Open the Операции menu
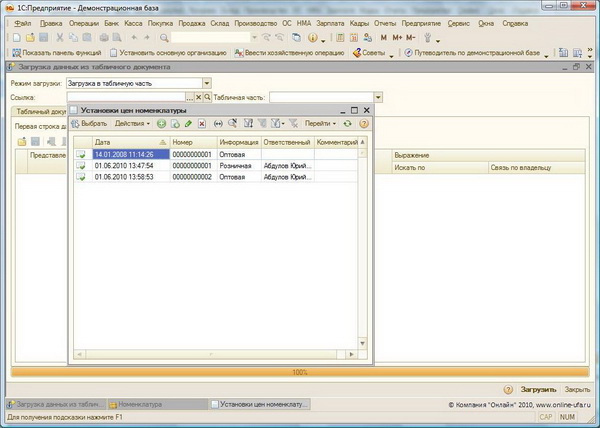Viewport: 600px width, 428px height. coord(84,23)
